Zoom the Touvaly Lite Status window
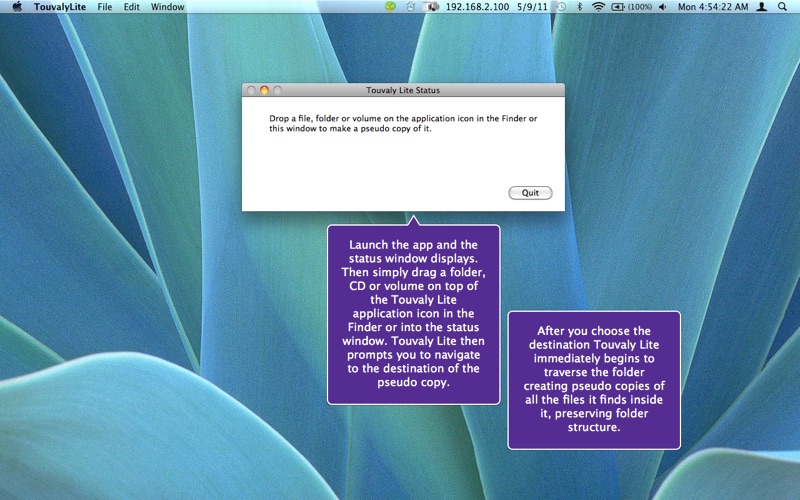Viewport: 800px width, 500px height. tap(278, 90)
